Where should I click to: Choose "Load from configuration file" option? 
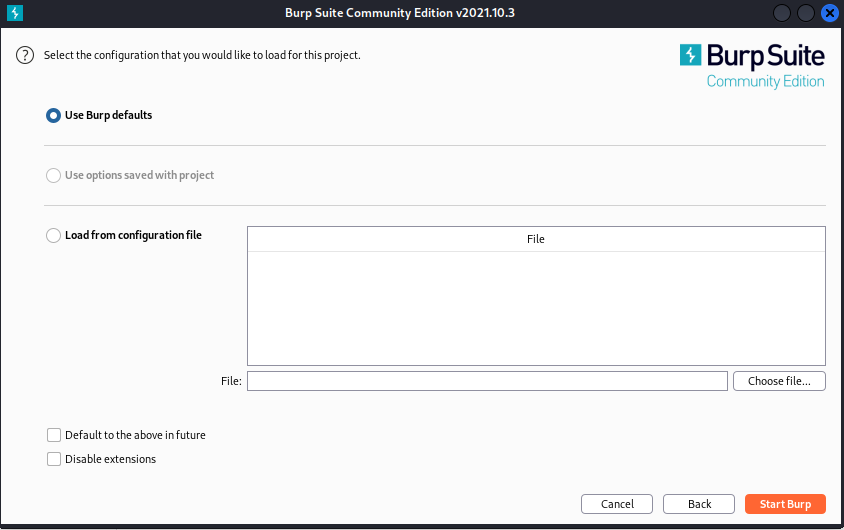point(54,236)
